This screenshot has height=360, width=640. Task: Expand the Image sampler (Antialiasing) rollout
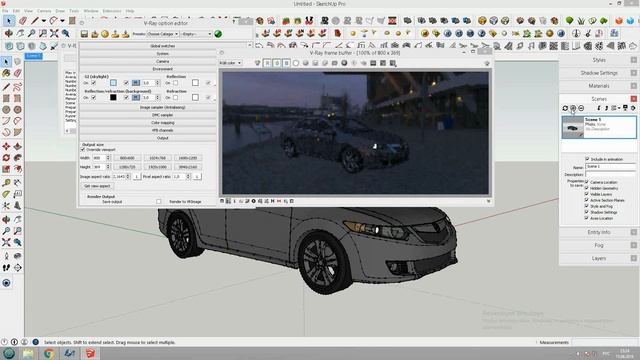162,107
